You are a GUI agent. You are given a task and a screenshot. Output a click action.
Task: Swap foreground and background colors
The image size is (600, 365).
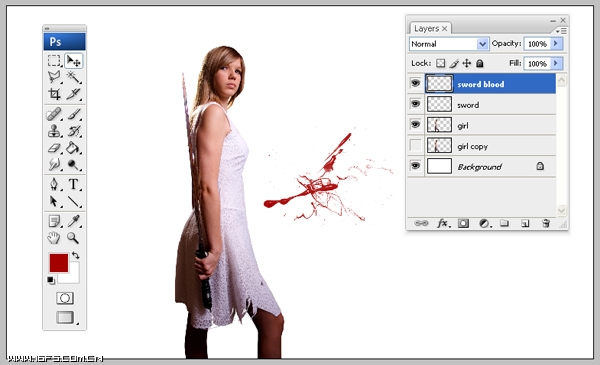pos(76,255)
